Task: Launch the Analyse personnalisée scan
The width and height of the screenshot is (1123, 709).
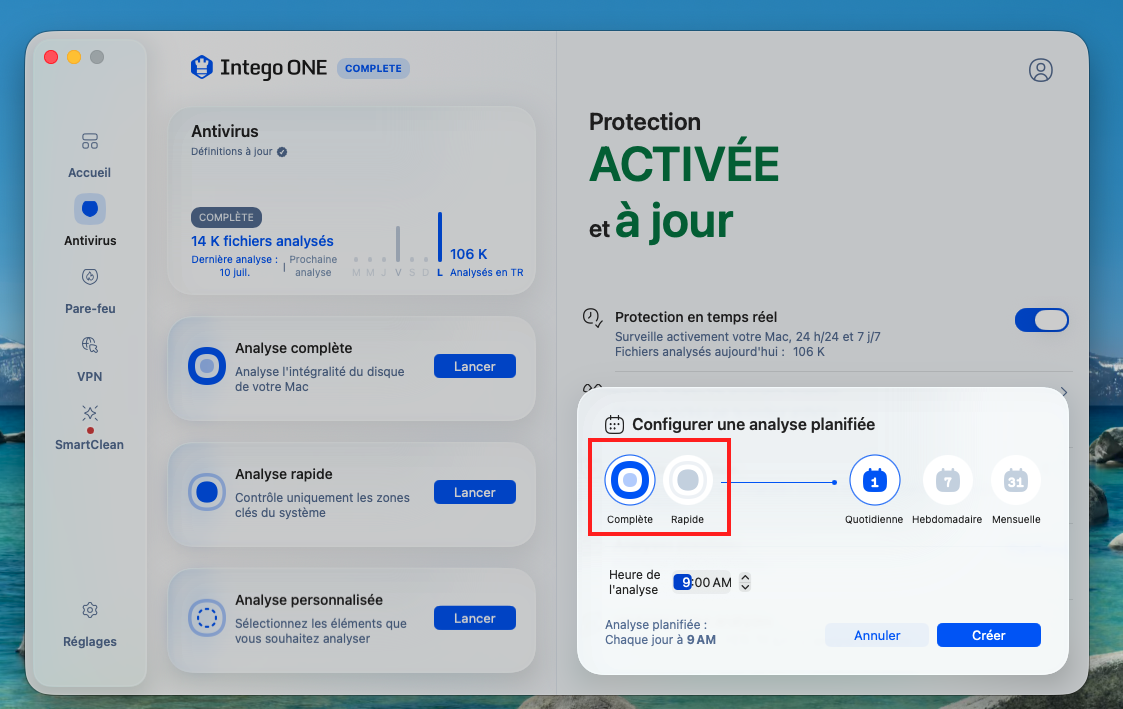Action: point(475,618)
